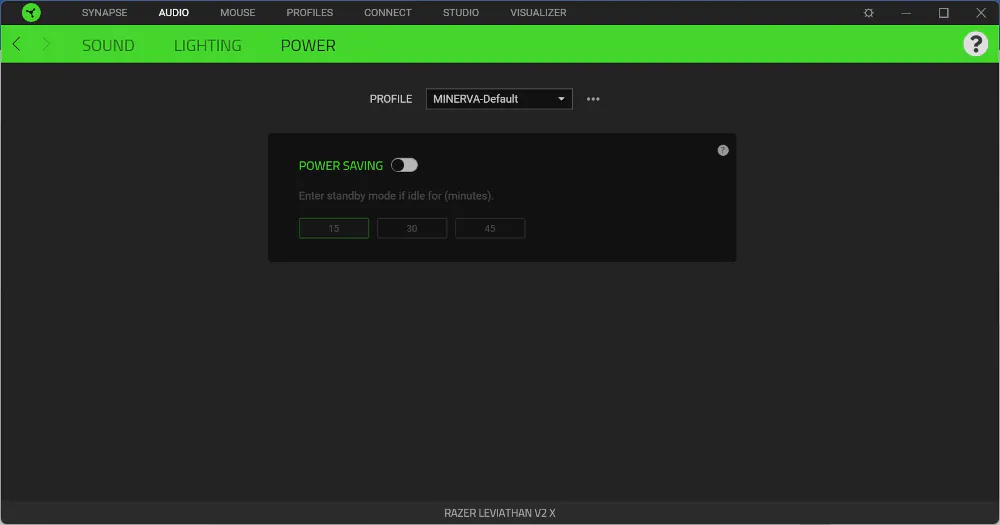Open the Visualizer tab
Screen dimensions: 1000x525
pos(538,13)
